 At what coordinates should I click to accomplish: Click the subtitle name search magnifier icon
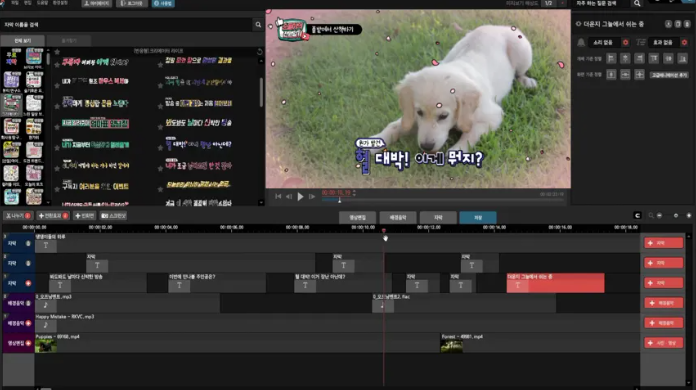coord(258,25)
